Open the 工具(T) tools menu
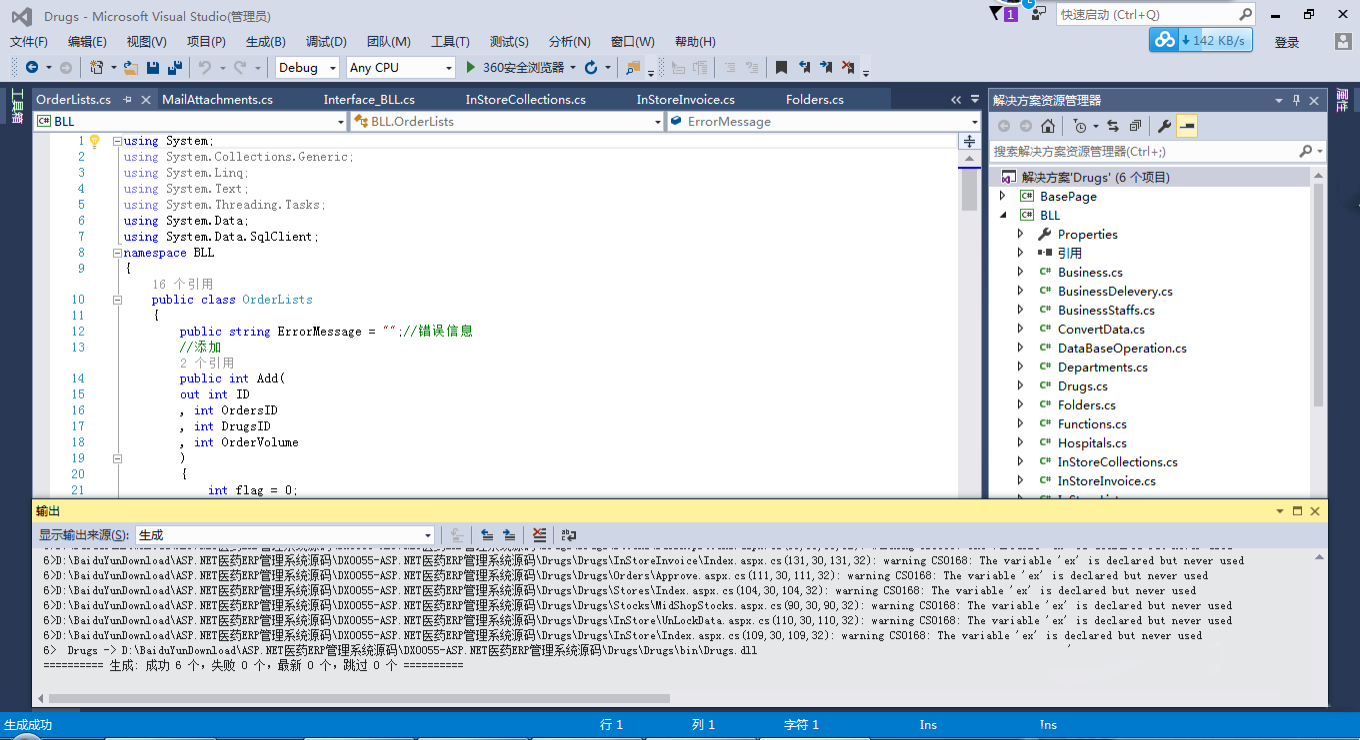This screenshot has width=1360, height=740. coord(450,41)
